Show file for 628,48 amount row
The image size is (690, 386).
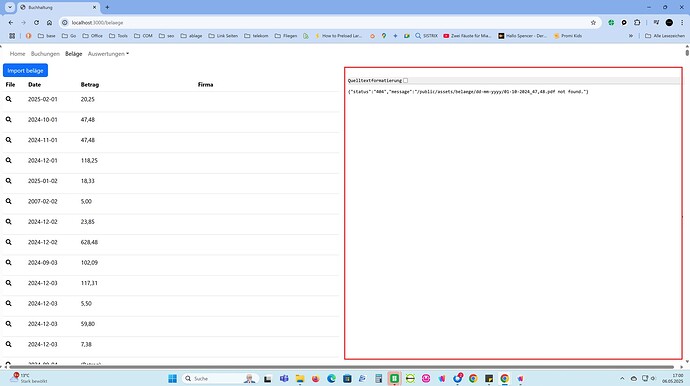coord(8,242)
